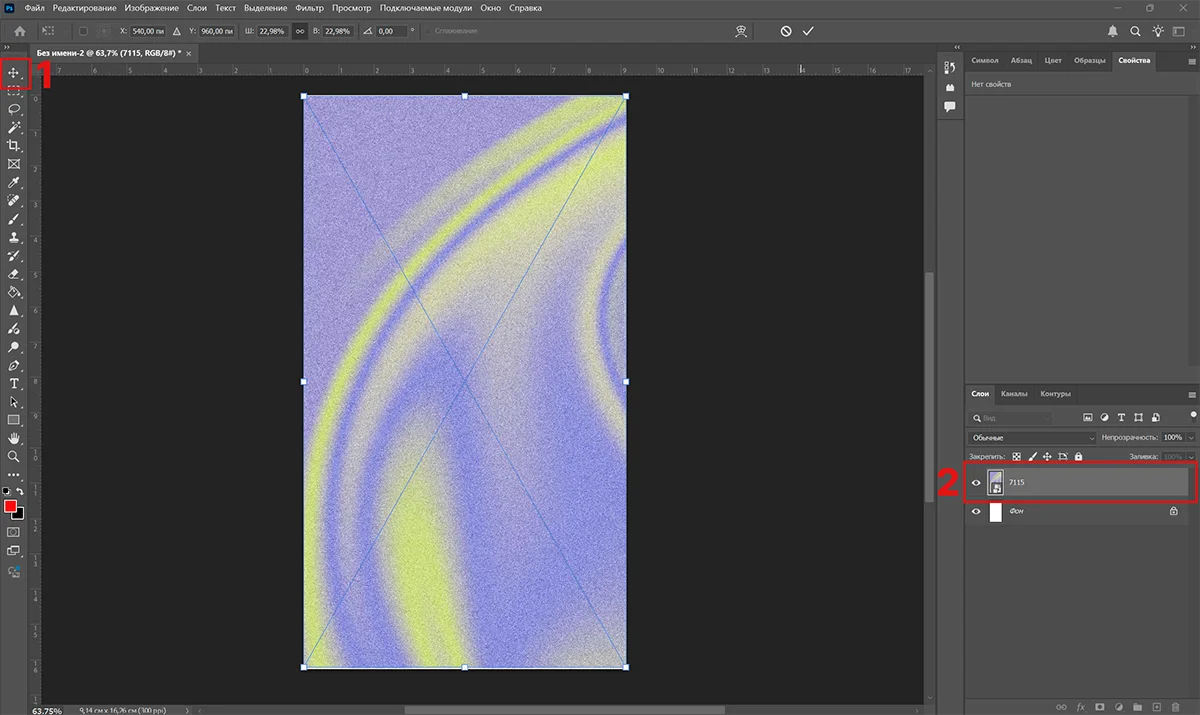Expand the tools panel double arrow
The height and width of the screenshot is (715, 1200).
[x=8, y=47]
